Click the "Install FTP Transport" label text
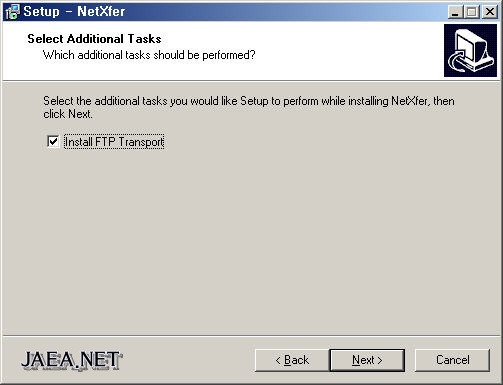This screenshot has width=503, height=385. coord(114,142)
